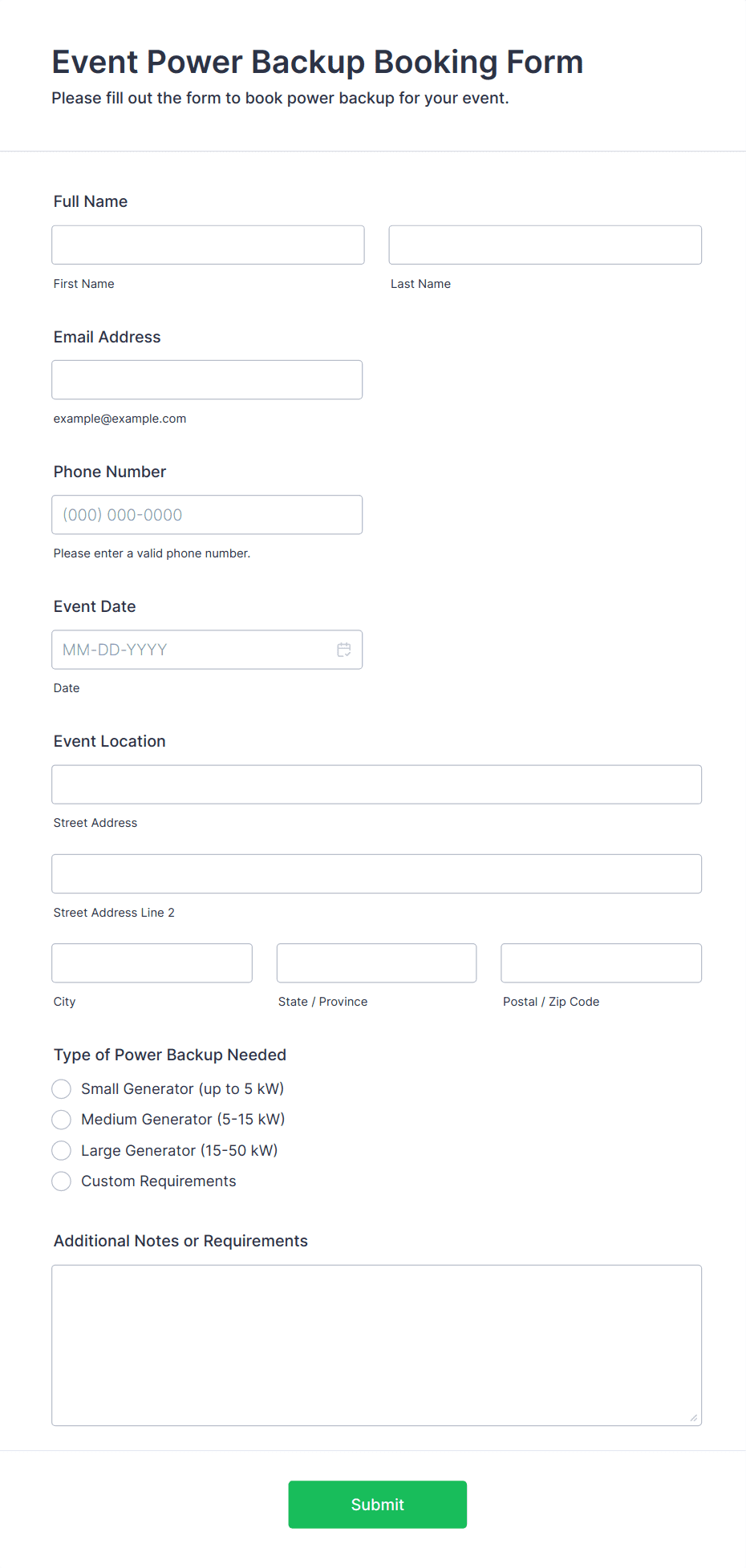Focus the Street Address Line 2 field
746x1568 pixels.
(x=377, y=873)
